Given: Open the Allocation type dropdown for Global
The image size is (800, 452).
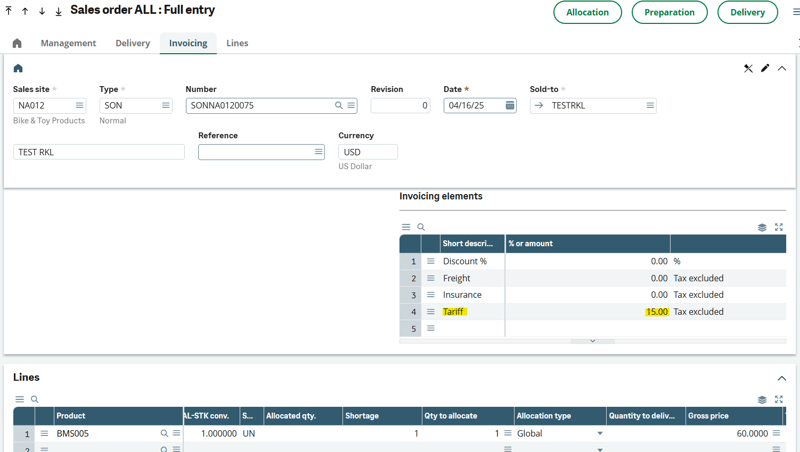Looking at the screenshot, I should [600, 434].
